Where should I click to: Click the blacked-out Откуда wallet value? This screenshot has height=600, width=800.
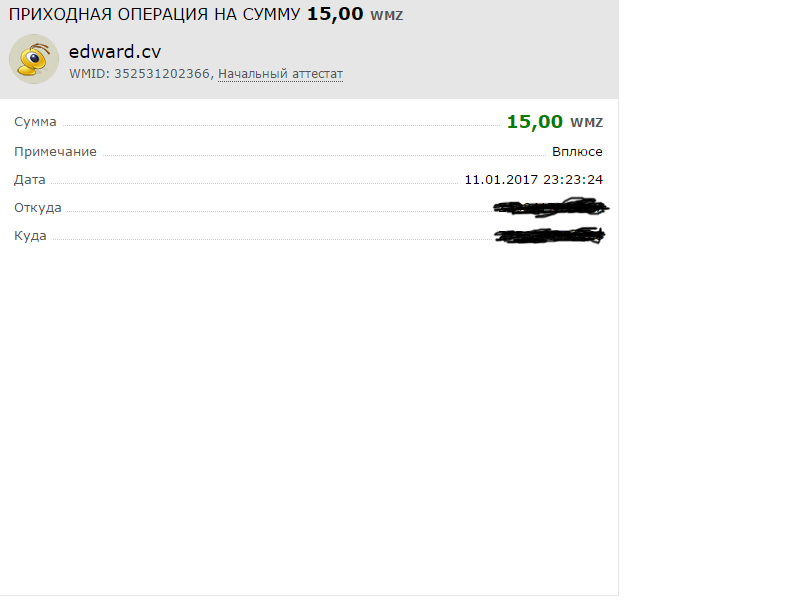(x=551, y=208)
